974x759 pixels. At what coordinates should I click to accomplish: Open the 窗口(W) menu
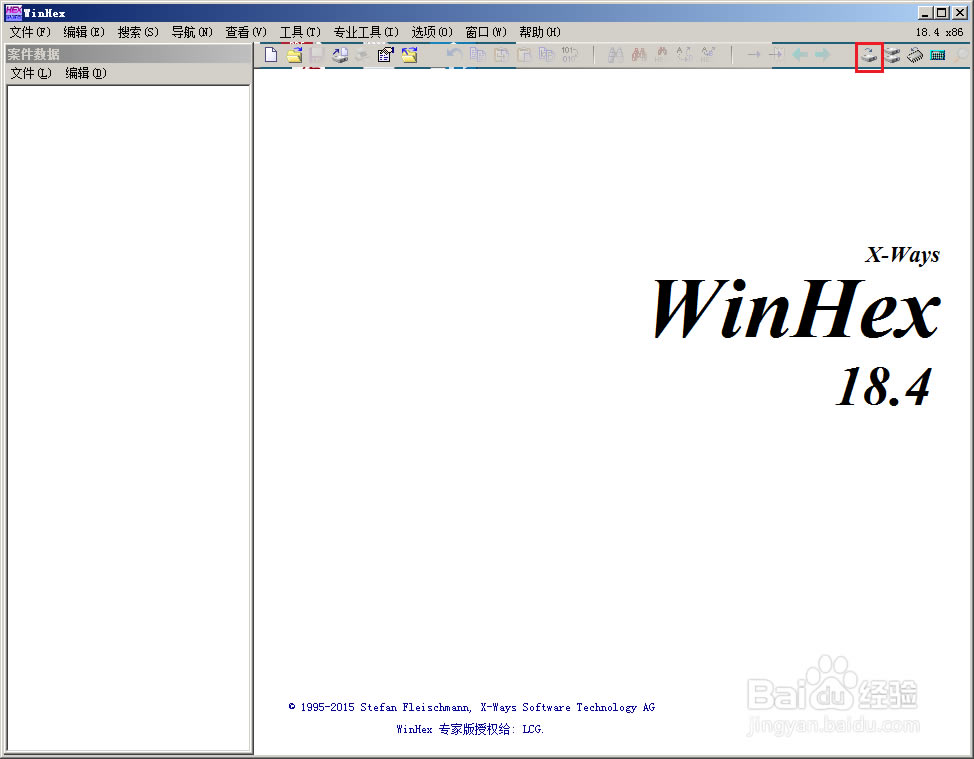click(x=486, y=32)
